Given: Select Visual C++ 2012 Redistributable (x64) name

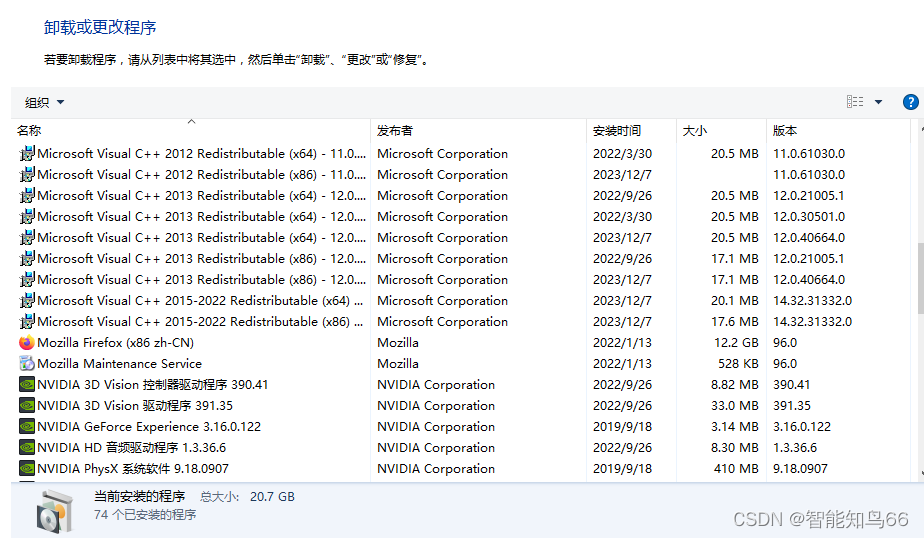Looking at the screenshot, I should click(x=202, y=153).
